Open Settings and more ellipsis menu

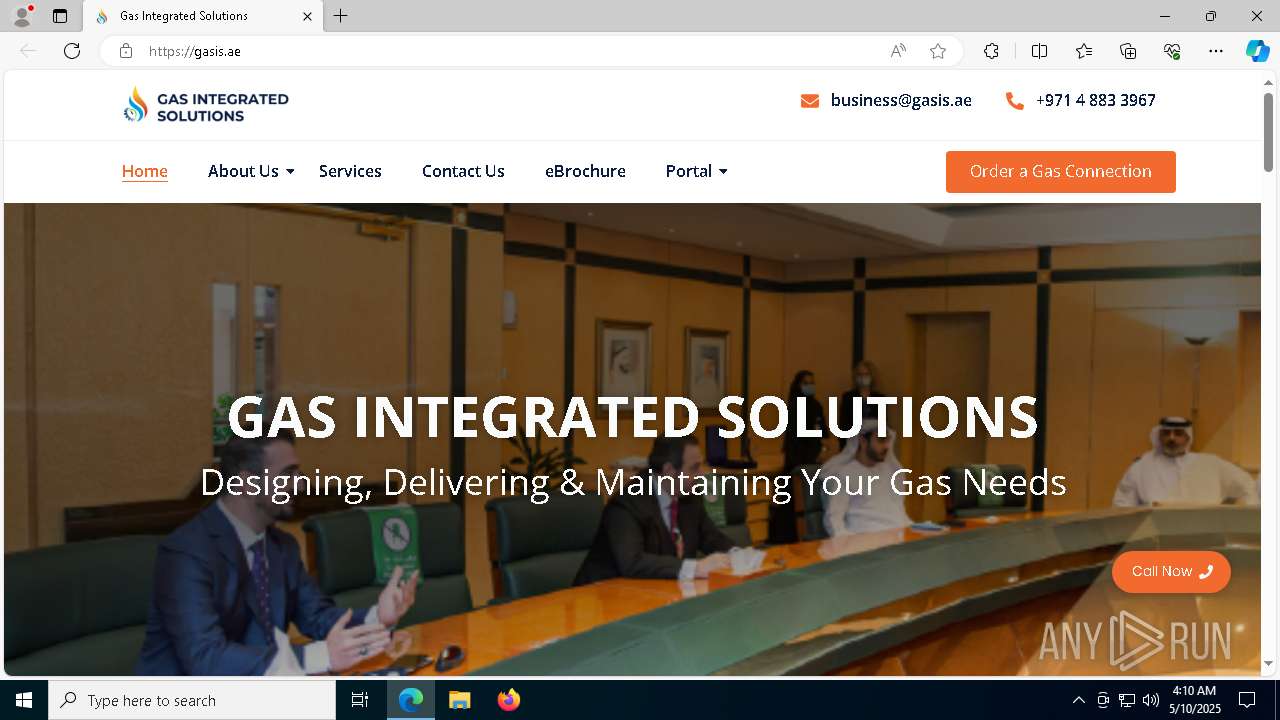pos(1216,51)
